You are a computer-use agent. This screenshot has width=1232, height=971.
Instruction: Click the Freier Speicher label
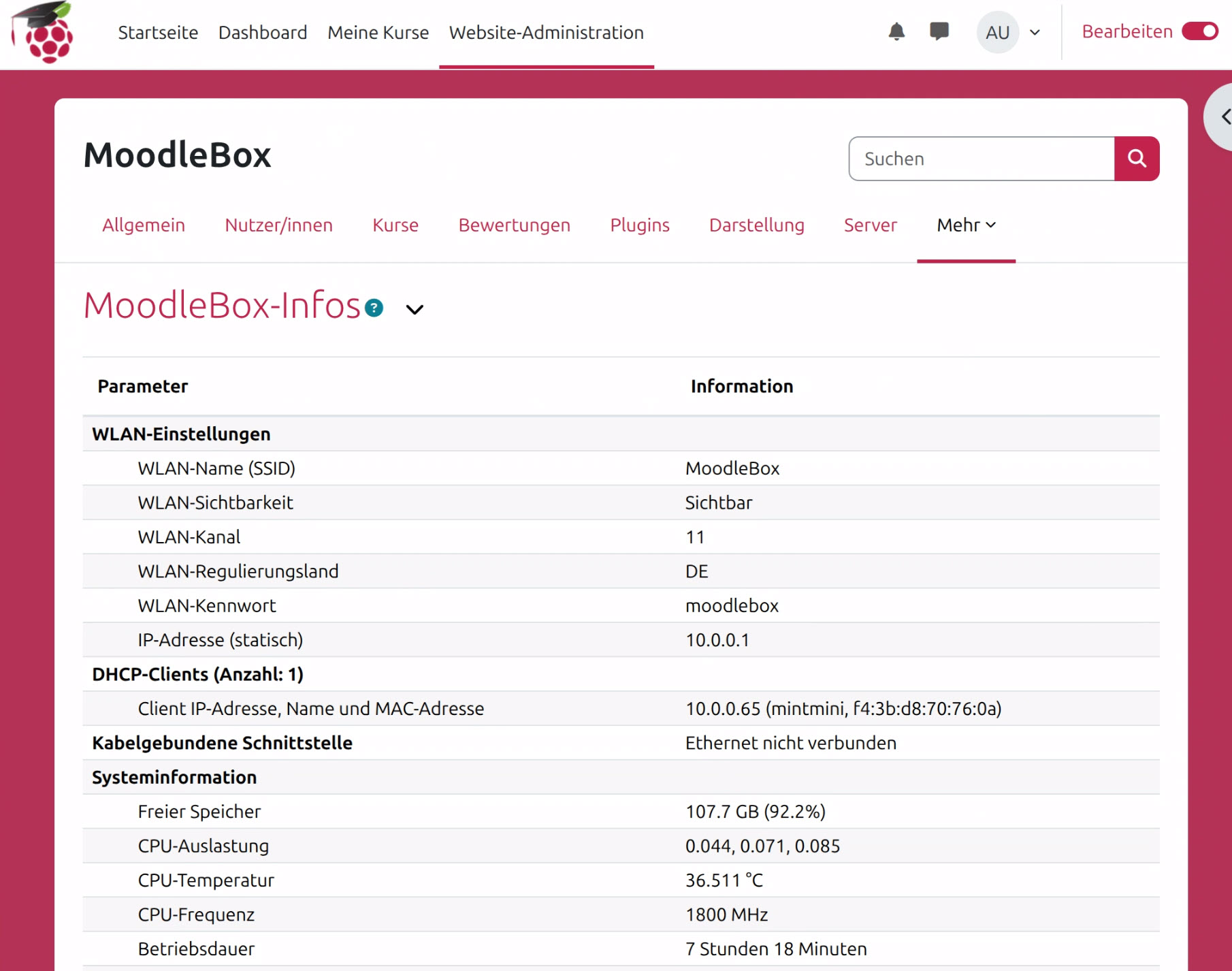tap(199, 812)
